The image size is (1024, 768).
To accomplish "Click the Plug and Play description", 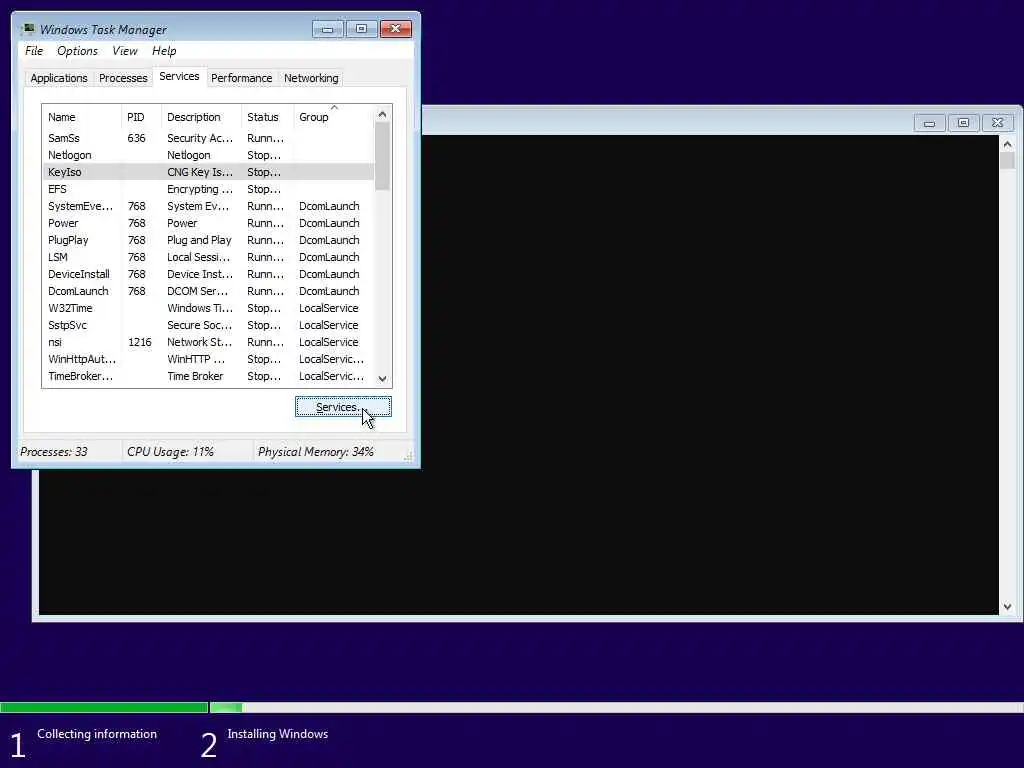I will 199,240.
